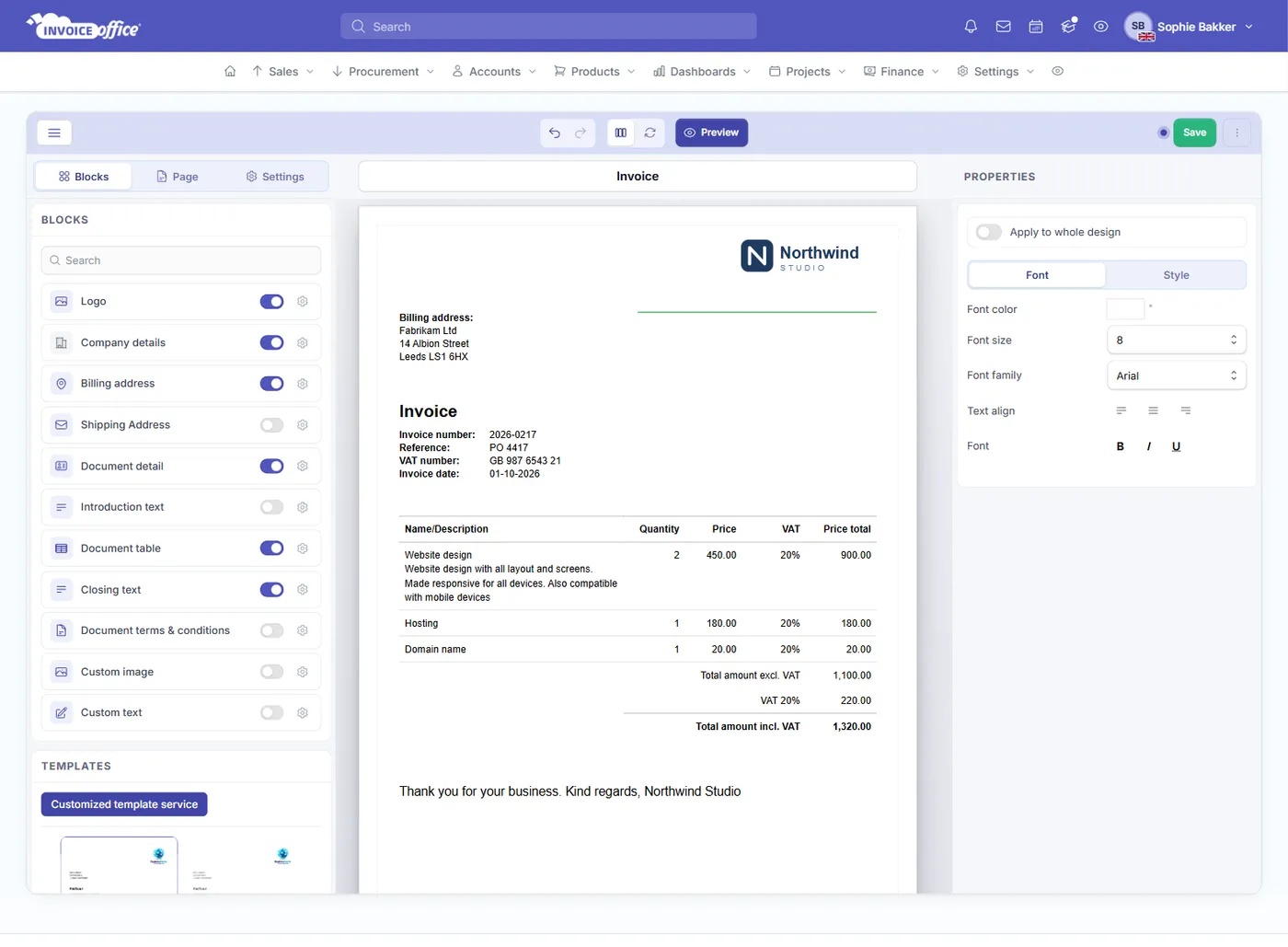Apply bold font formatting
Image resolution: width=1288 pixels, height=947 pixels.
[1121, 446]
